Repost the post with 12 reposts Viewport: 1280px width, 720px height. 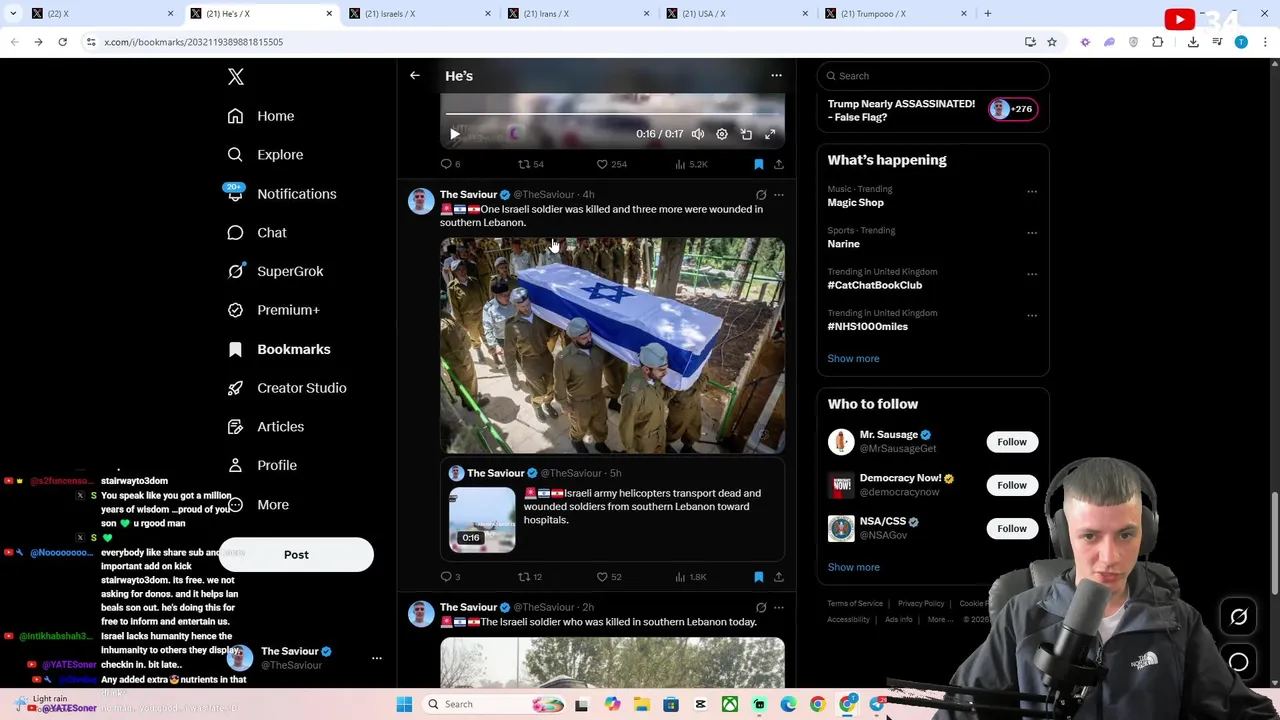(x=529, y=577)
